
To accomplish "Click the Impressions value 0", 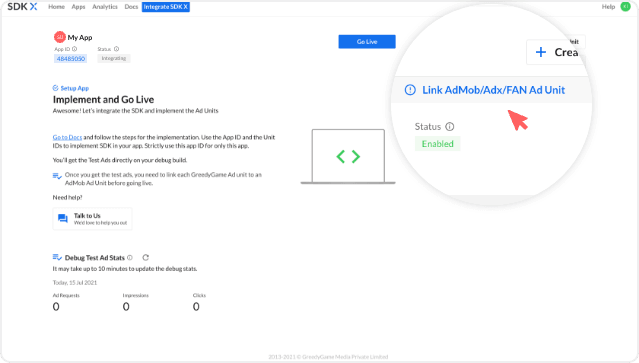I will pos(126,307).
